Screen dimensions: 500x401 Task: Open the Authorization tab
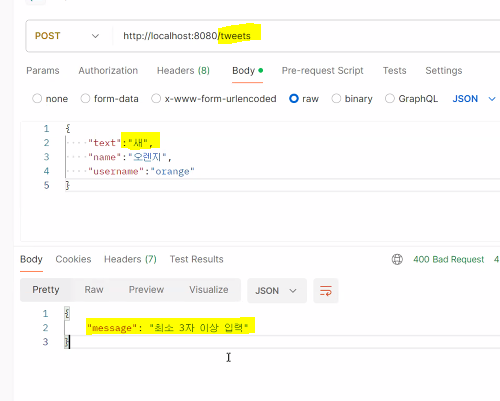click(x=108, y=71)
